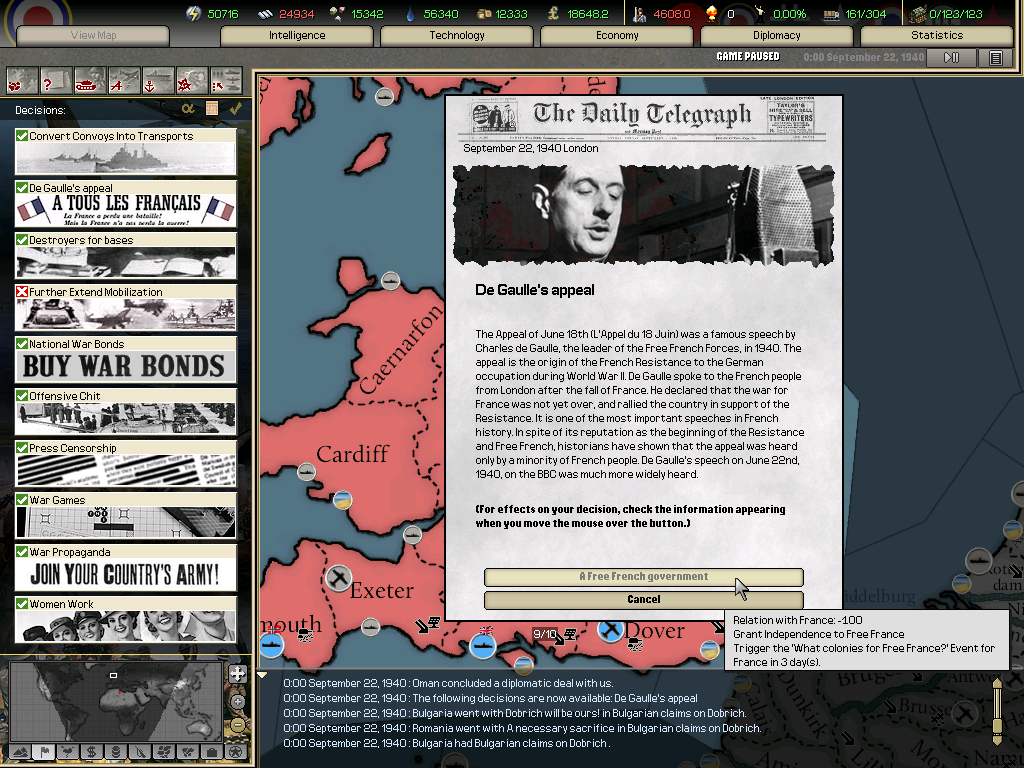The image size is (1024, 768).
Task: Select the supply map mode barrels icon
Action: pos(116,752)
